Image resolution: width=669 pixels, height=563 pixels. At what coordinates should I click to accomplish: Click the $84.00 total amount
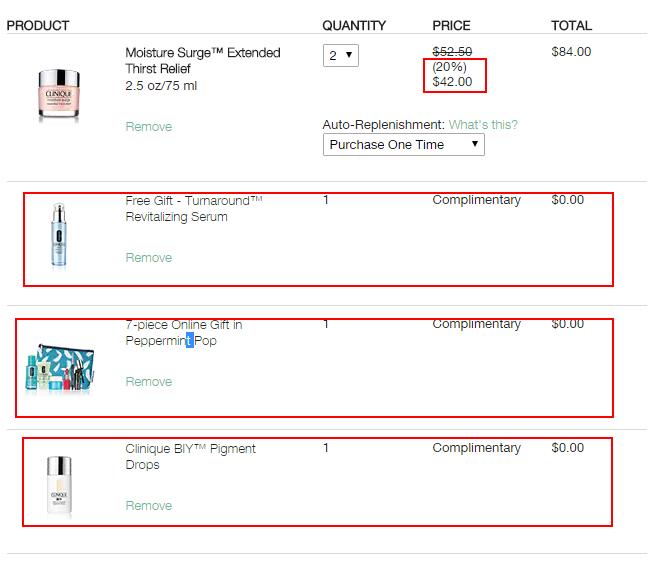point(571,52)
